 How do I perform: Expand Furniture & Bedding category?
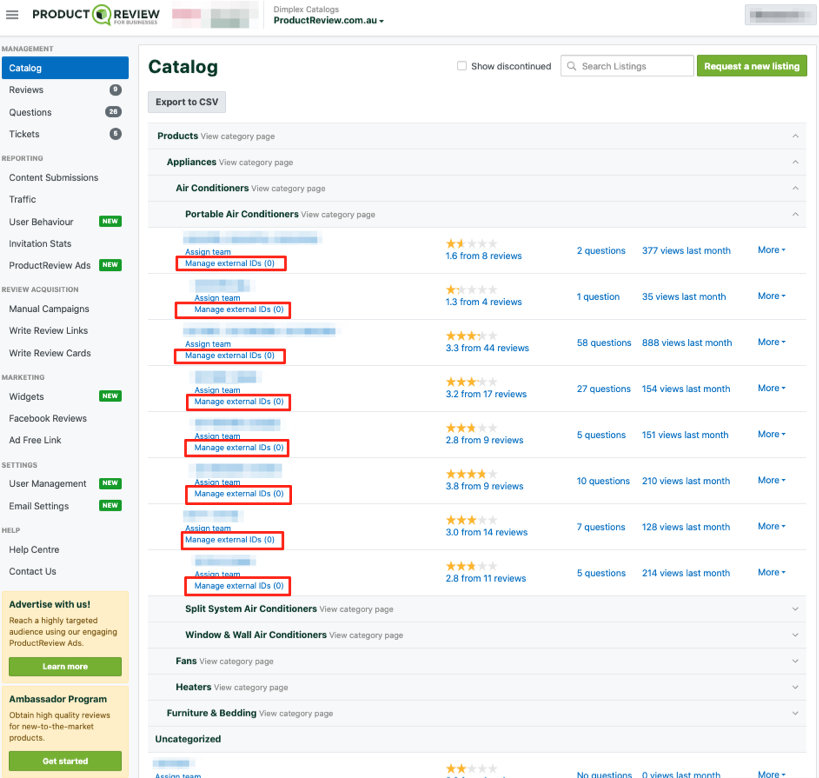point(795,713)
